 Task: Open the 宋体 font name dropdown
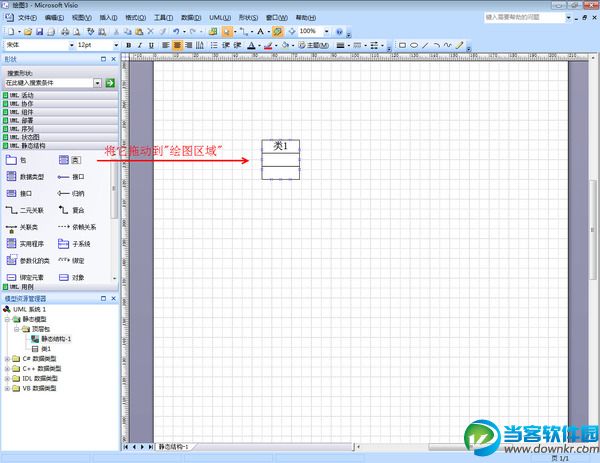pyautogui.click(x=72, y=45)
